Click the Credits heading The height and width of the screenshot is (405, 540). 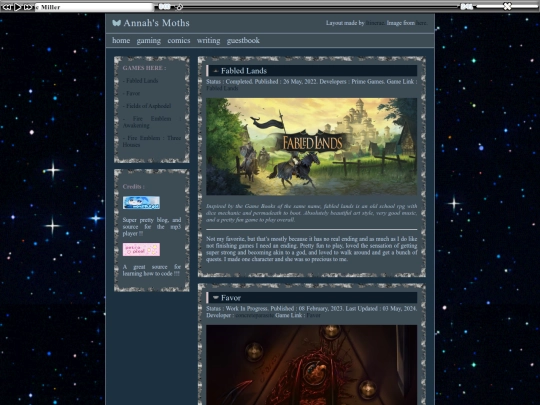coord(134,186)
